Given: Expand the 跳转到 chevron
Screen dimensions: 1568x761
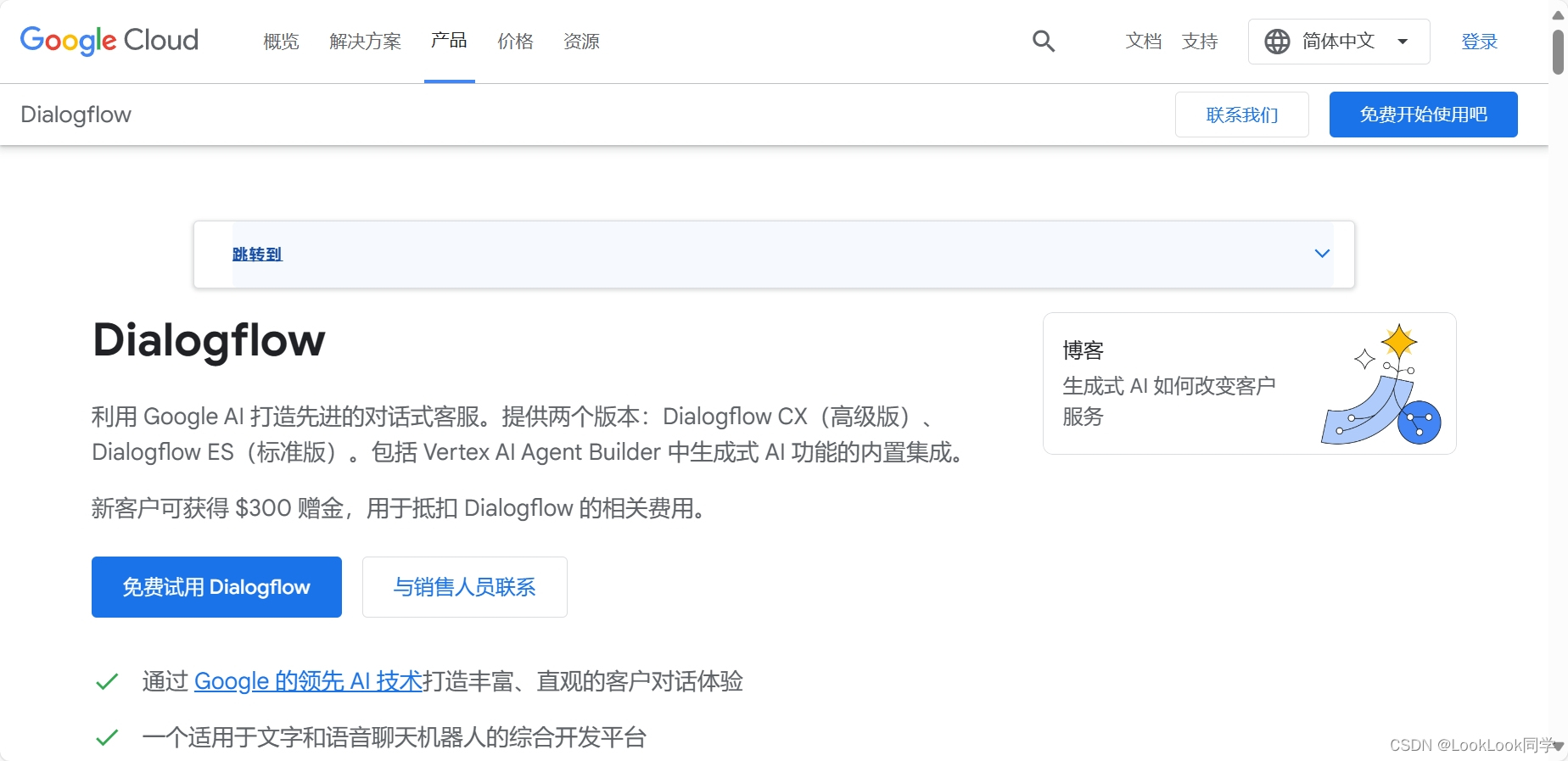Looking at the screenshot, I should pyautogui.click(x=1322, y=254).
